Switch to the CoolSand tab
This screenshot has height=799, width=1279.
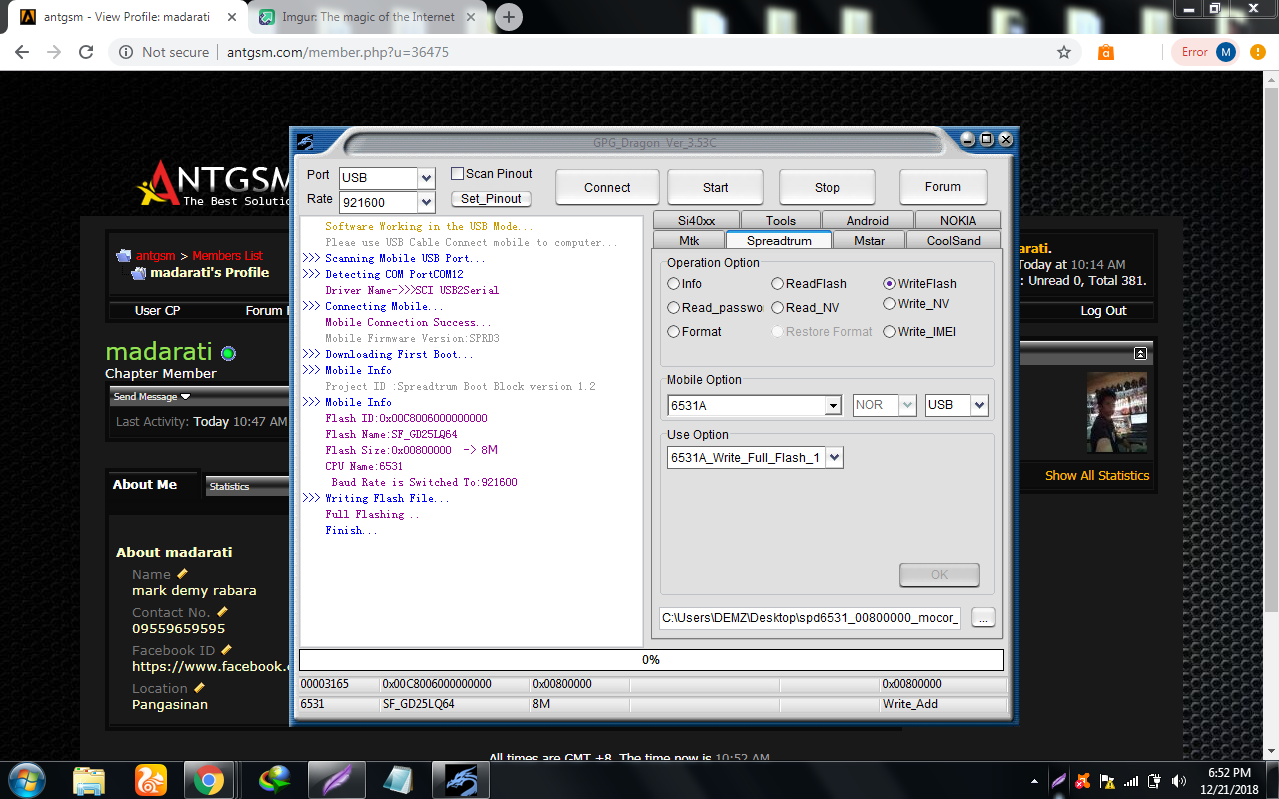pyautogui.click(x=954, y=240)
